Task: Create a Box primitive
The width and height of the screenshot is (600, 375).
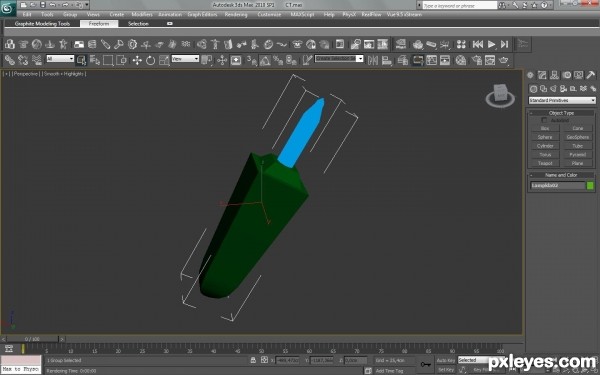Action: click(x=545, y=129)
